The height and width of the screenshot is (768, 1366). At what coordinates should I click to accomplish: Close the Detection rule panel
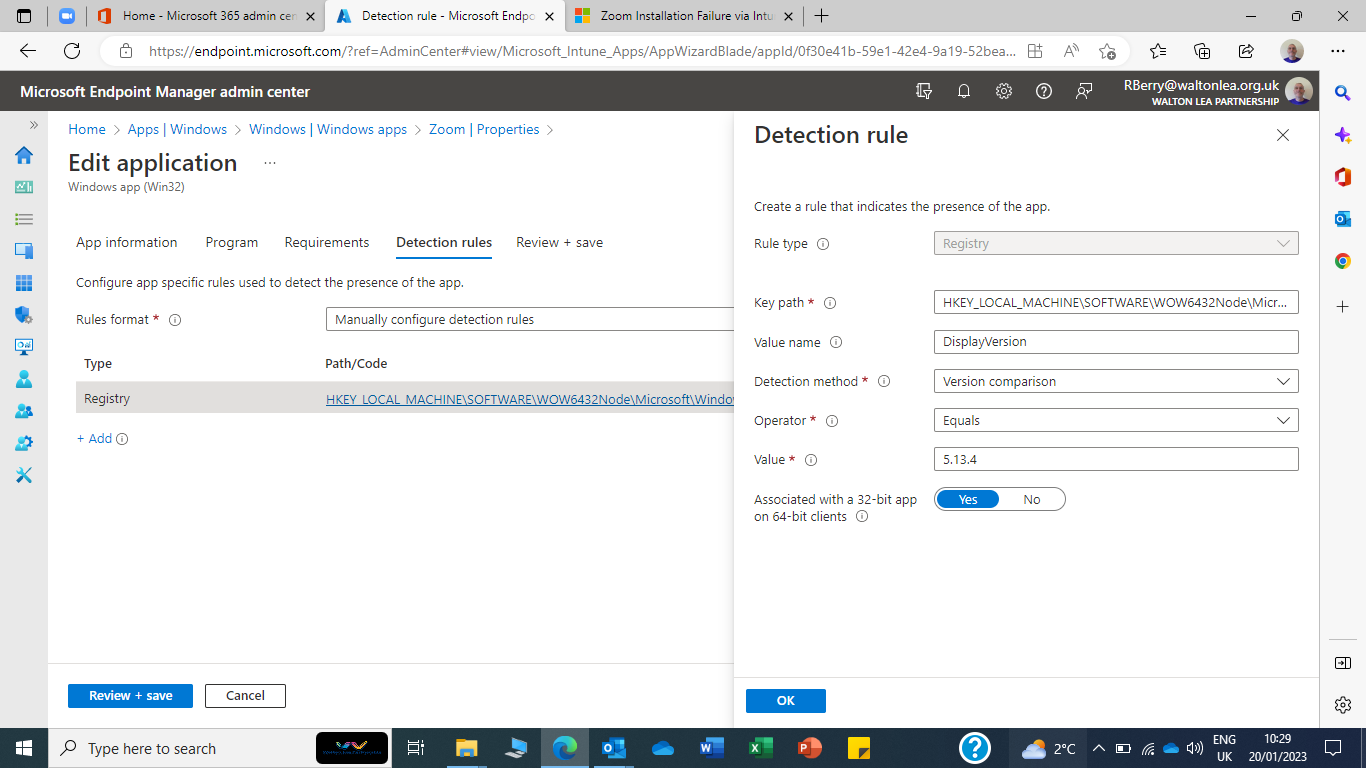[1283, 135]
